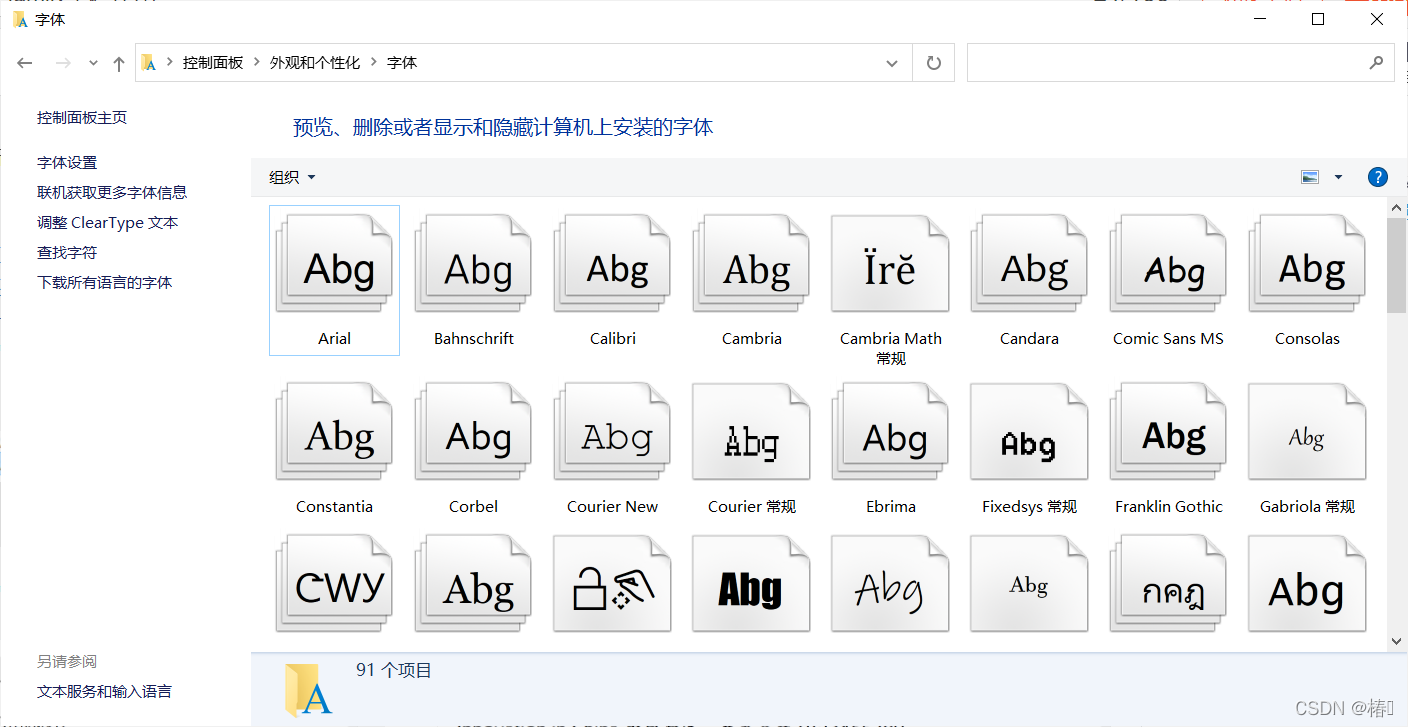The height and width of the screenshot is (727, 1408).
Task: Click 字体 in the address breadcrumb
Action: [402, 62]
